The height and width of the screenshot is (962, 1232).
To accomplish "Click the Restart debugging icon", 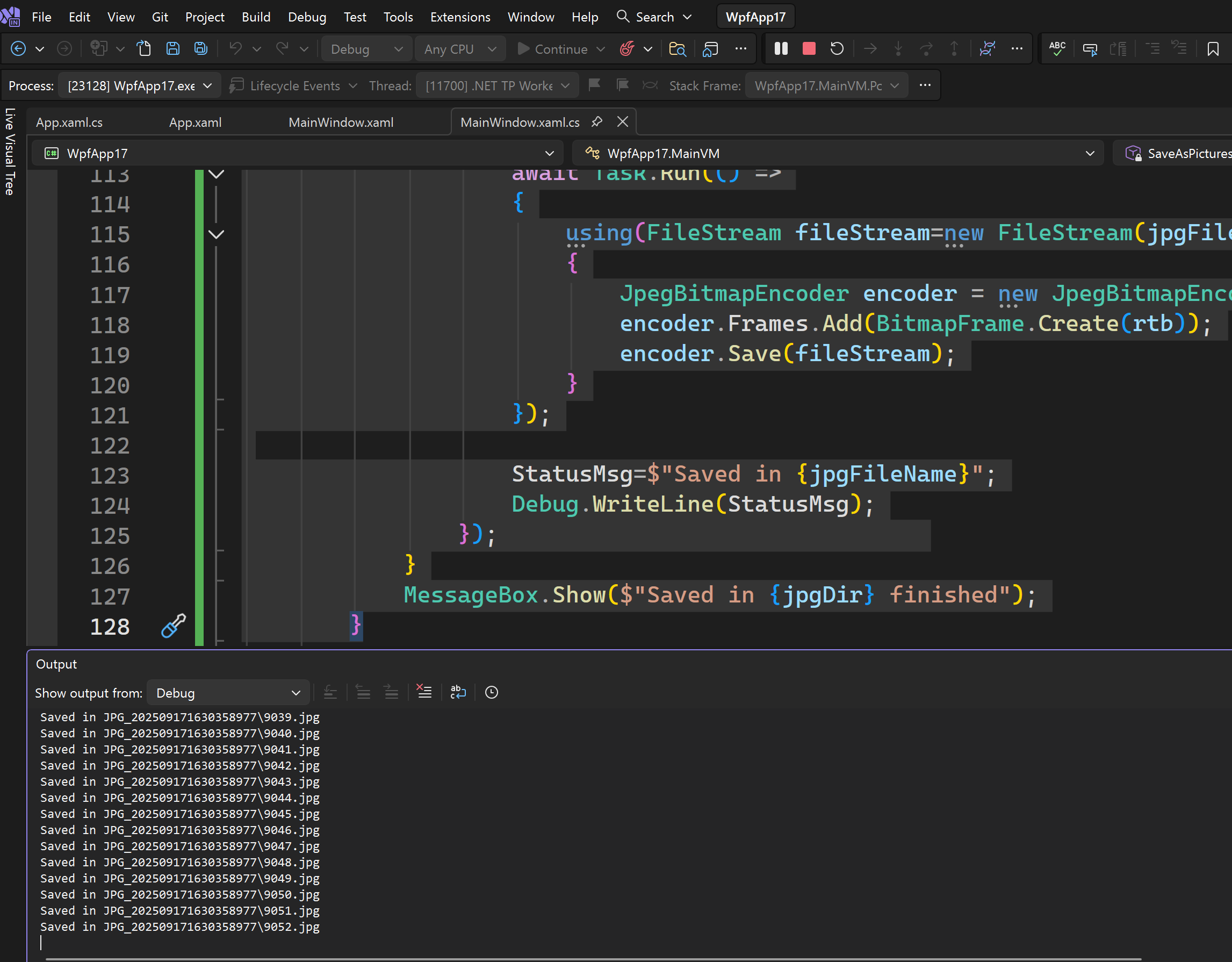I will [837, 49].
